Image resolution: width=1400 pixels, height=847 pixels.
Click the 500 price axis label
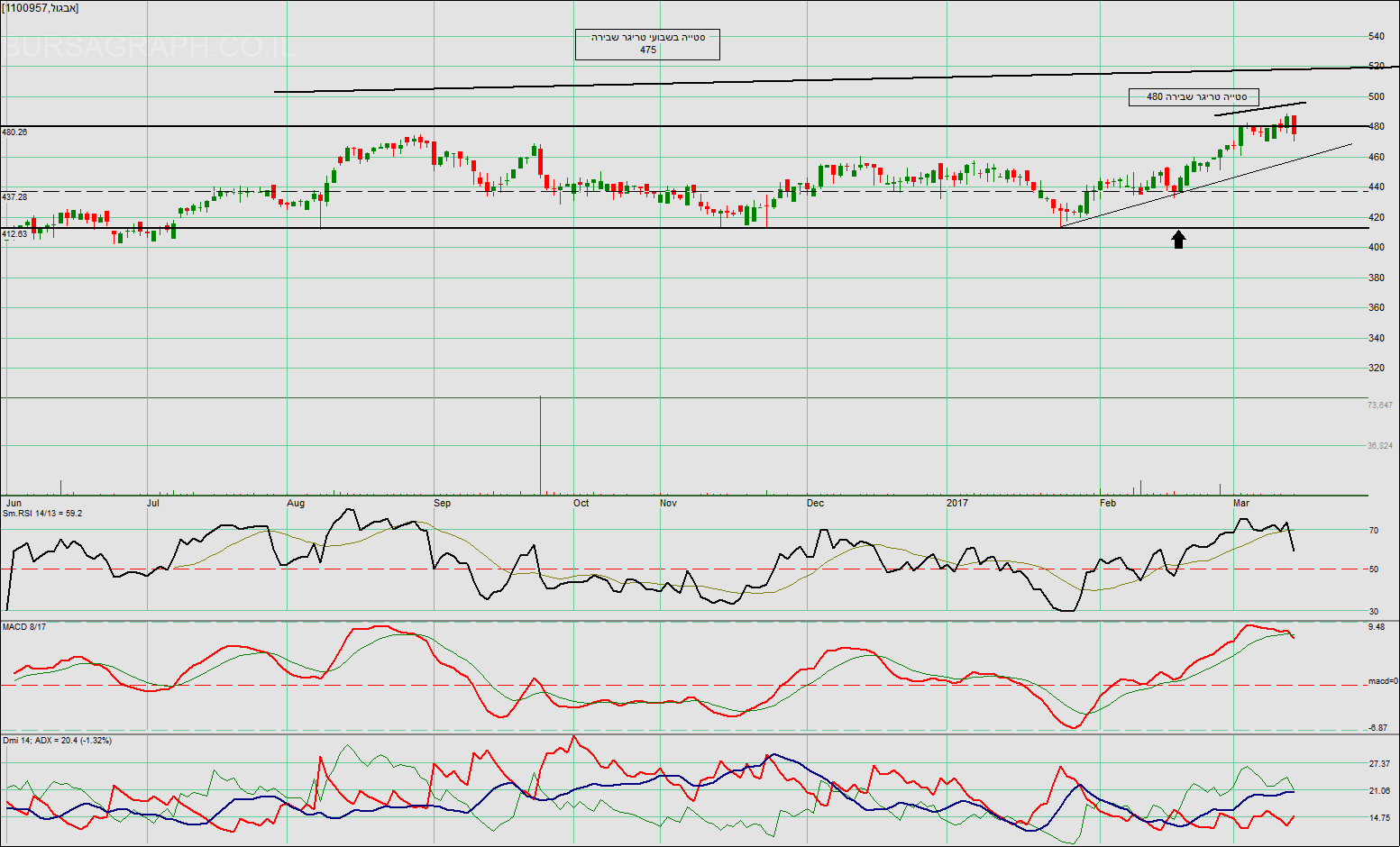tap(1377, 96)
